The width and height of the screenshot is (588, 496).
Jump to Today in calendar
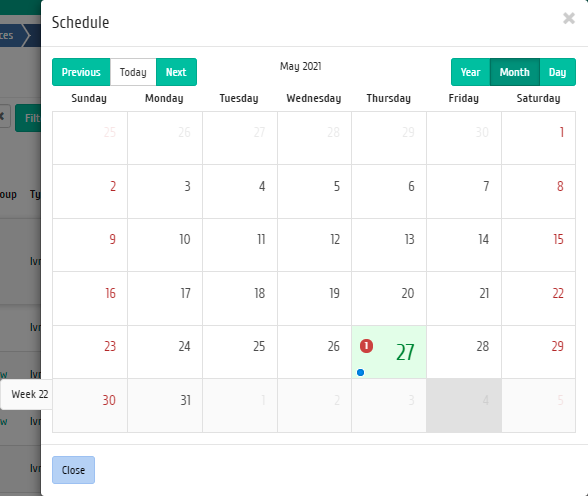pyautogui.click(x=133, y=72)
